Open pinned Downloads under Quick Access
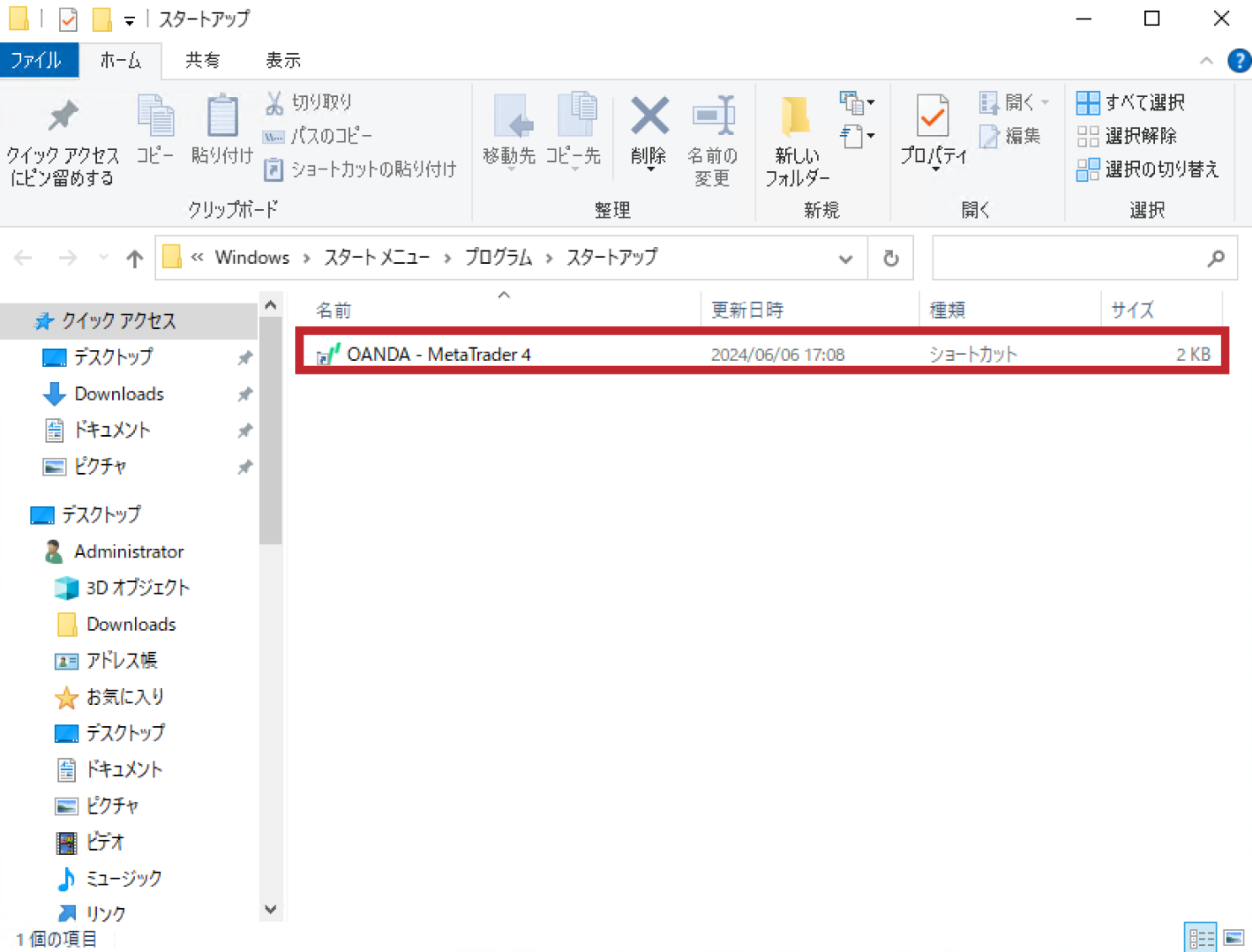The height and width of the screenshot is (952, 1252). 119,394
